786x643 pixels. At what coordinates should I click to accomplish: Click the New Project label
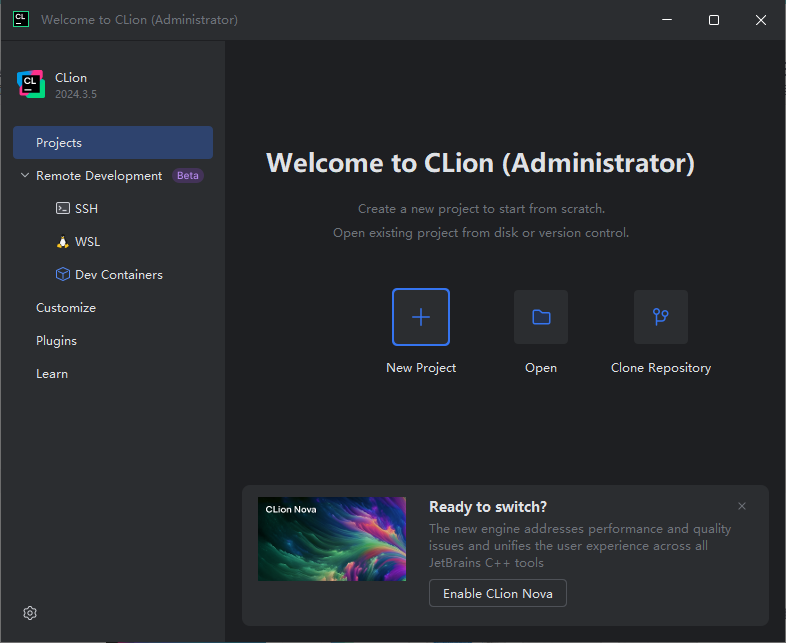tap(421, 368)
